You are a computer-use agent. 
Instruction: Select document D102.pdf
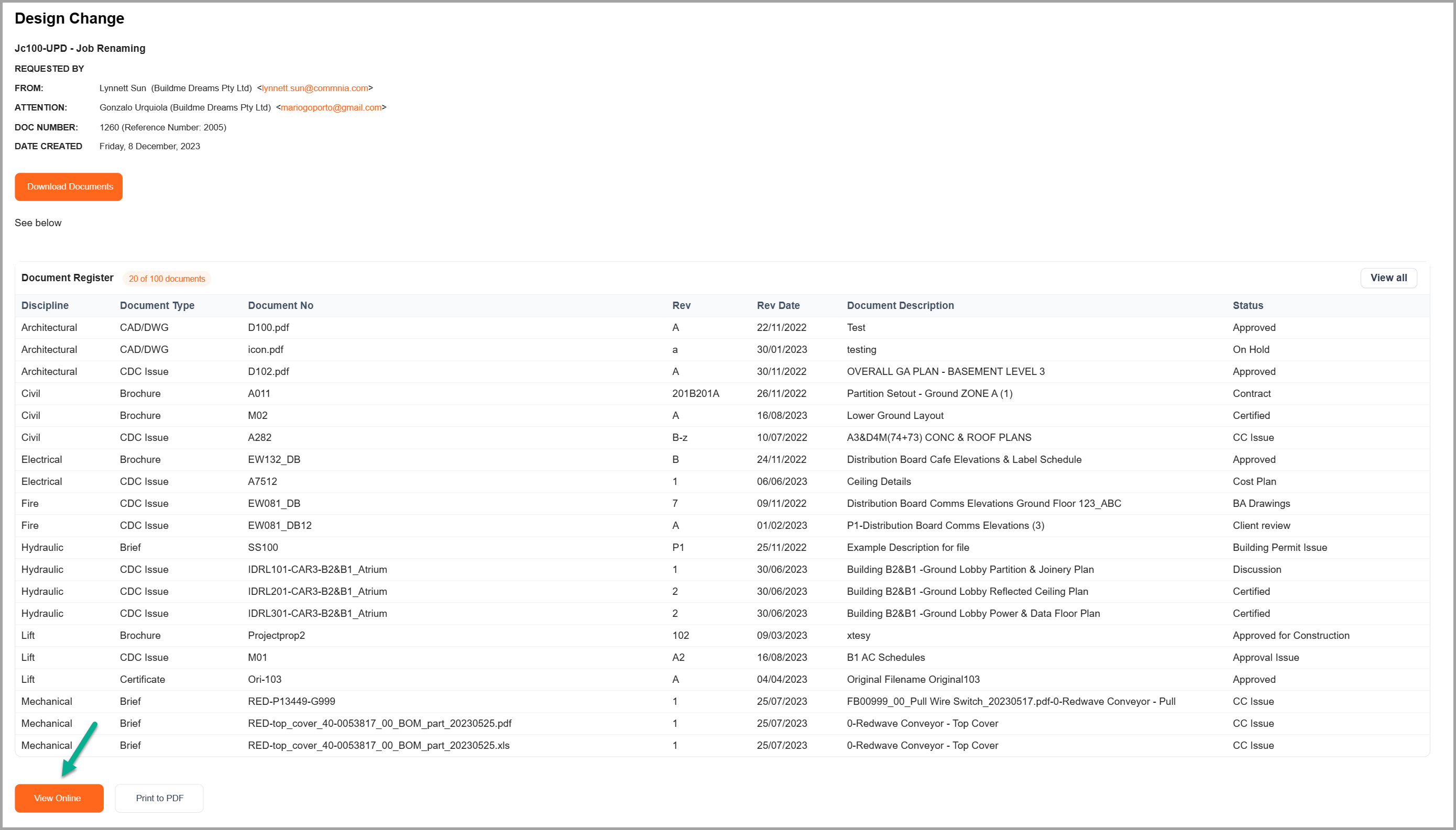tap(268, 371)
